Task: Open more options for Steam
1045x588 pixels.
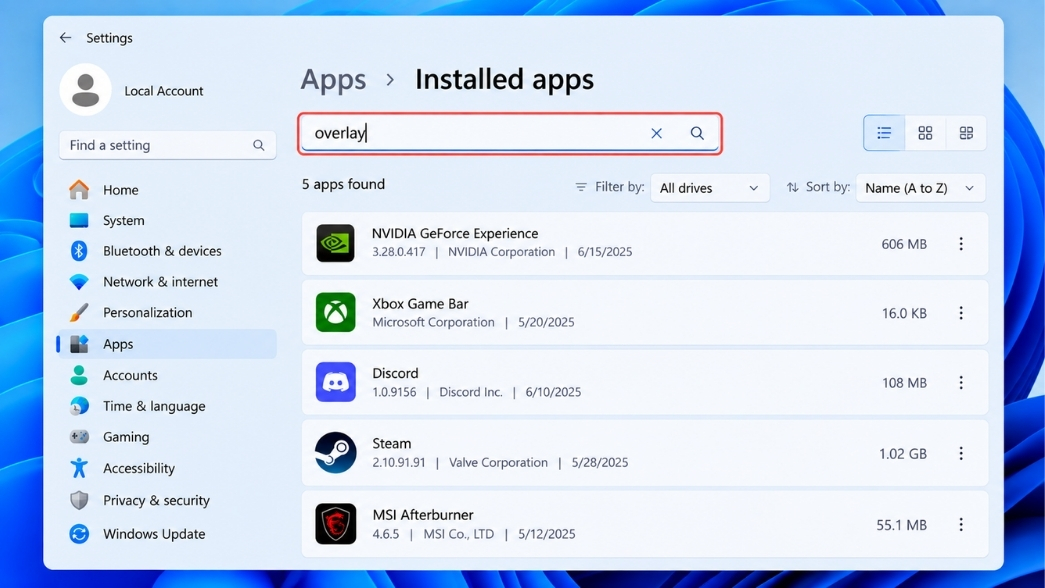Action: pyautogui.click(x=961, y=453)
